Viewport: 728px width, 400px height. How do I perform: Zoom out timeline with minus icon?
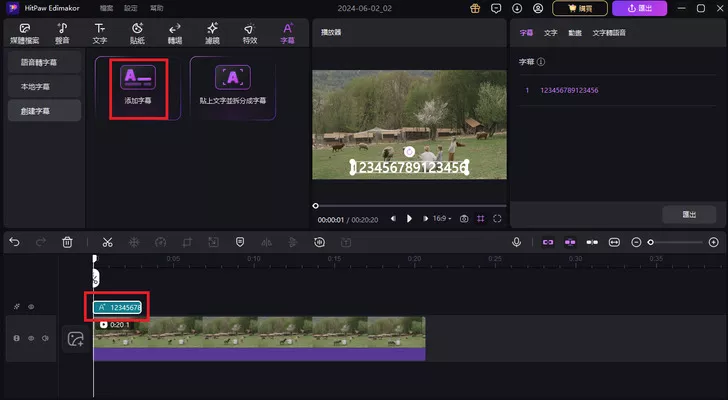pyautogui.click(x=636, y=242)
